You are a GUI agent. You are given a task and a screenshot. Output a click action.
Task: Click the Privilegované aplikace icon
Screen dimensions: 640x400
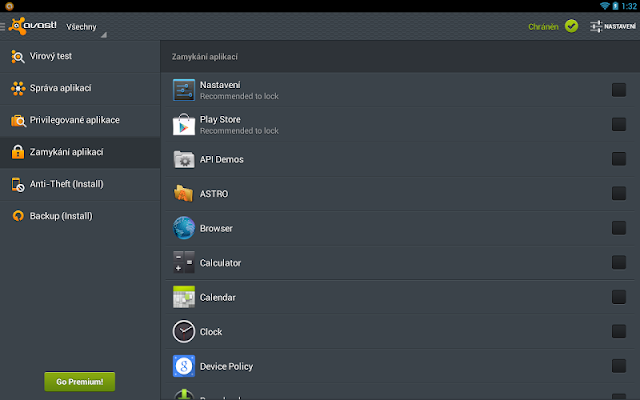tap(18, 120)
